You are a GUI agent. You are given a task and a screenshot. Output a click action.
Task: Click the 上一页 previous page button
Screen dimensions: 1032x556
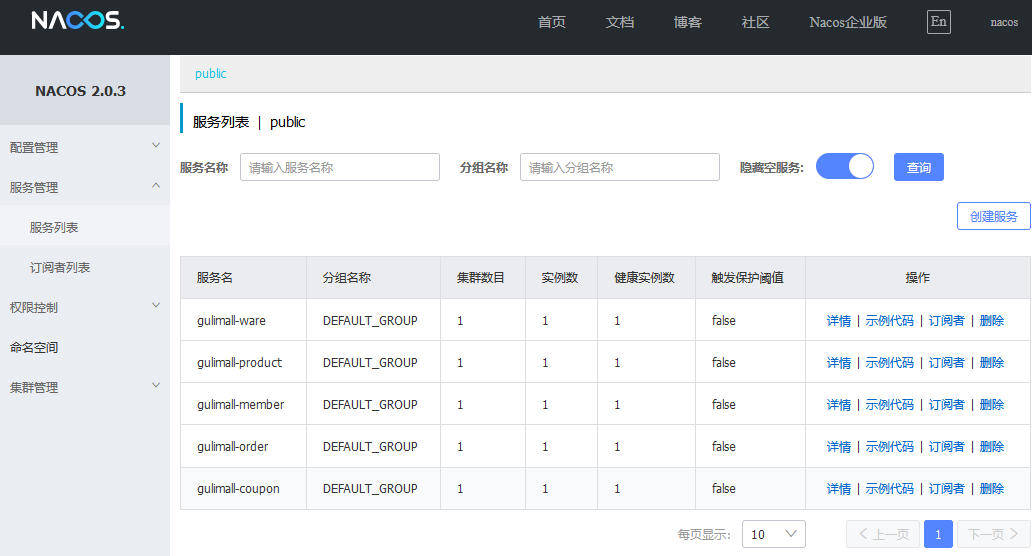point(883,534)
